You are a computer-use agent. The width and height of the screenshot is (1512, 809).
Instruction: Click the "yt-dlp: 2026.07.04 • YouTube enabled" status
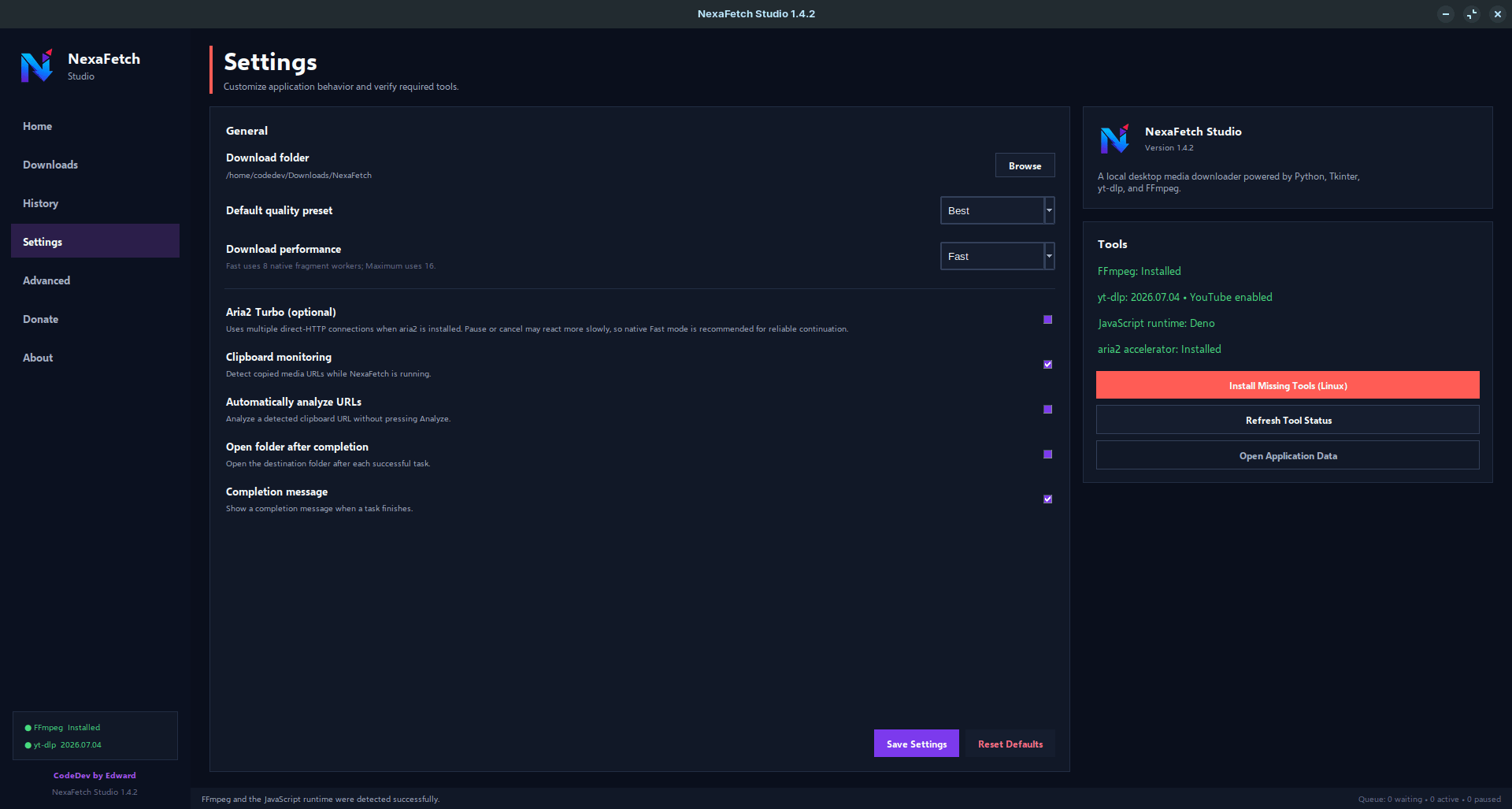pos(1184,297)
